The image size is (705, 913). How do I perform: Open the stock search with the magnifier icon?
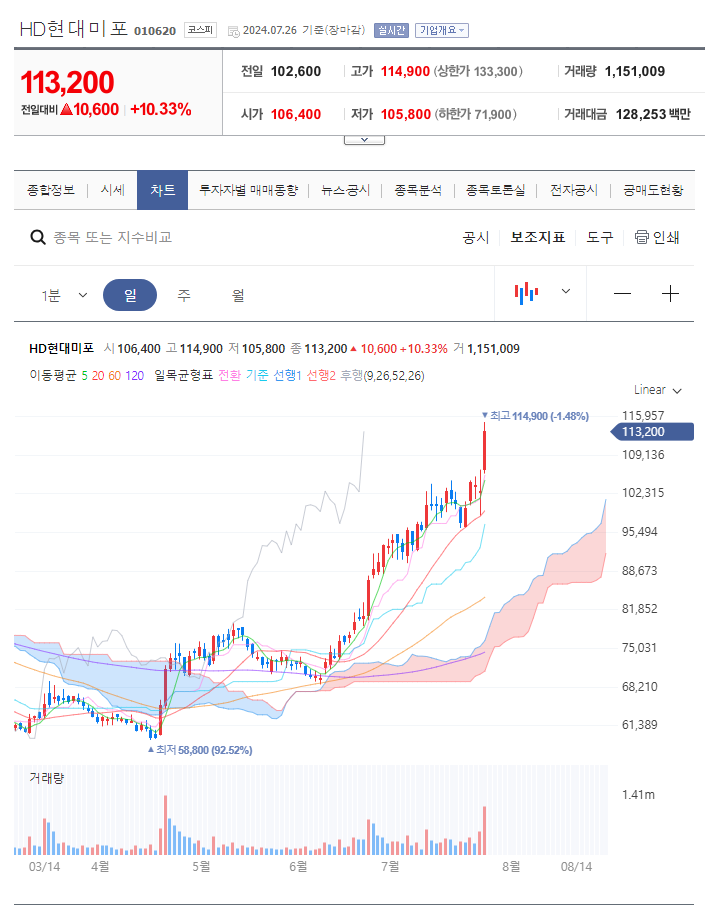point(38,238)
